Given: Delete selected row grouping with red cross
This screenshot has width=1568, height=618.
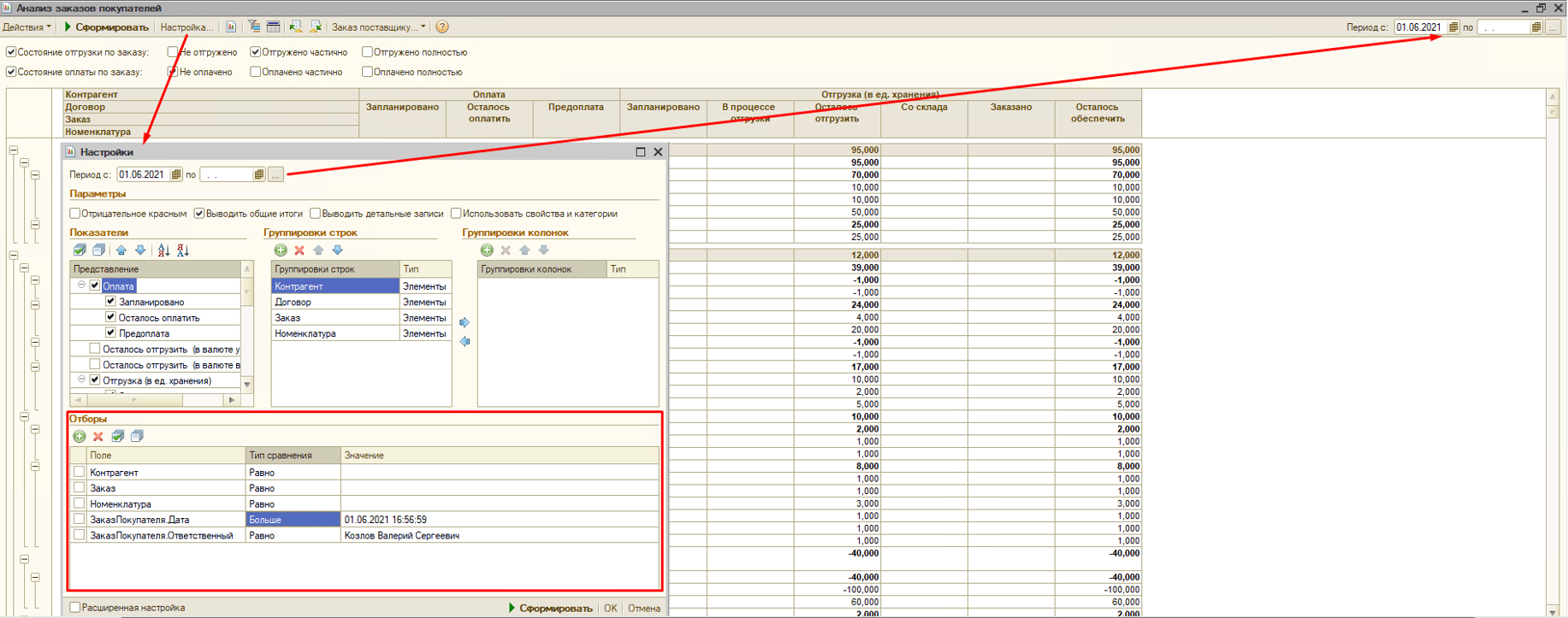Looking at the screenshot, I should pos(299,250).
